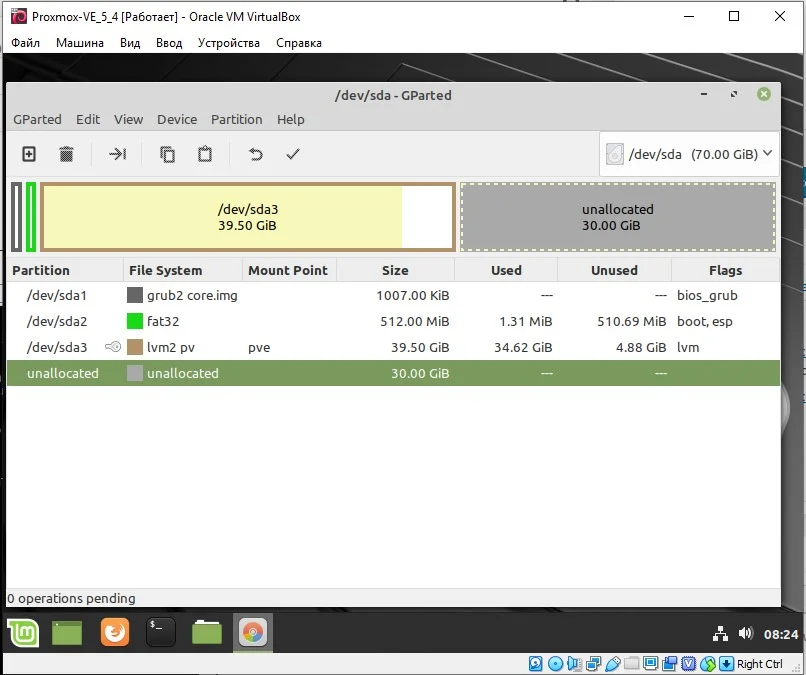Select the gray /dev/sda1 sliver in disk map
806x675 pixels.
(x=16, y=217)
